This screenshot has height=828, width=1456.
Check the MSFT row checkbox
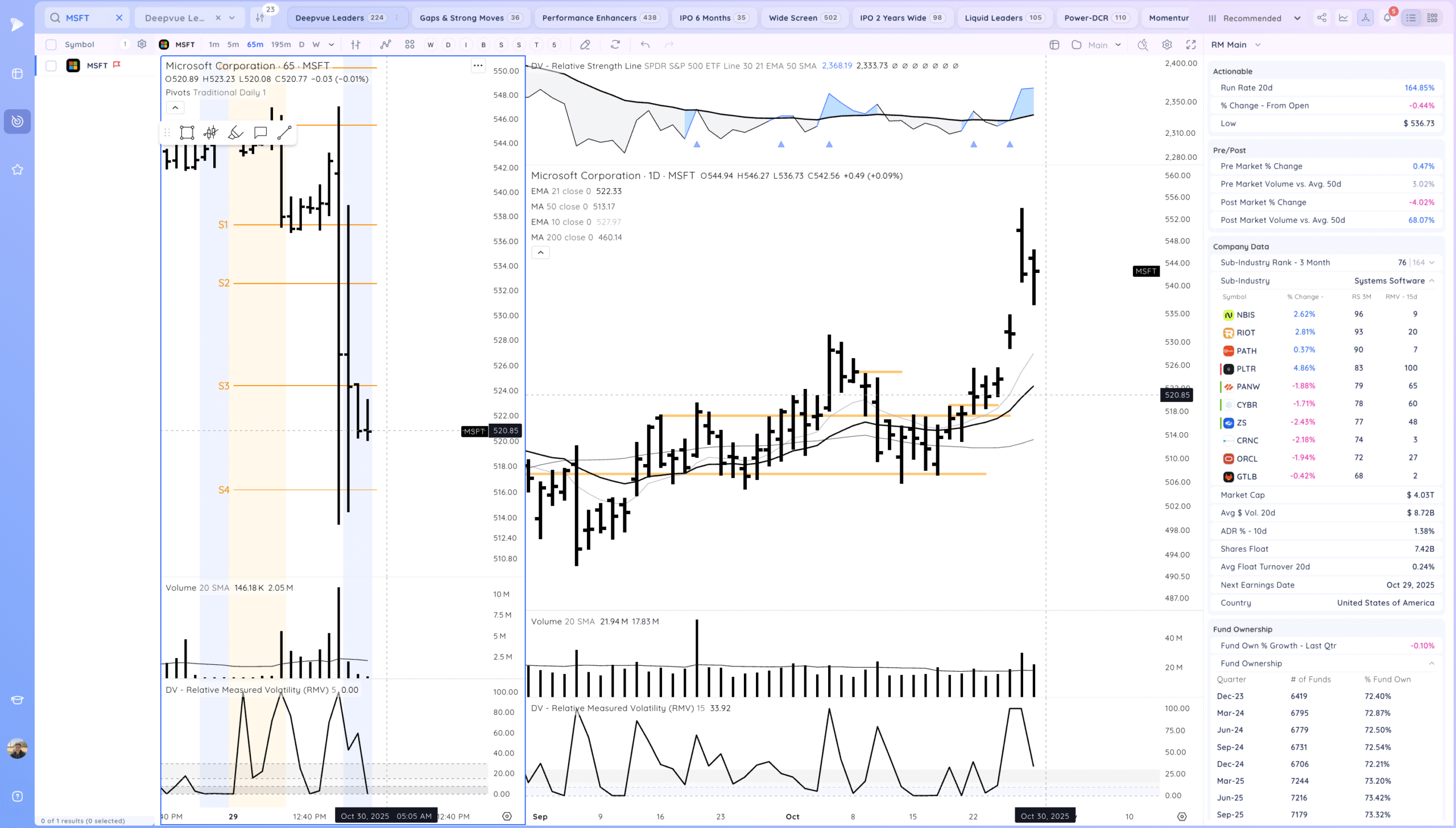pyautogui.click(x=51, y=65)
